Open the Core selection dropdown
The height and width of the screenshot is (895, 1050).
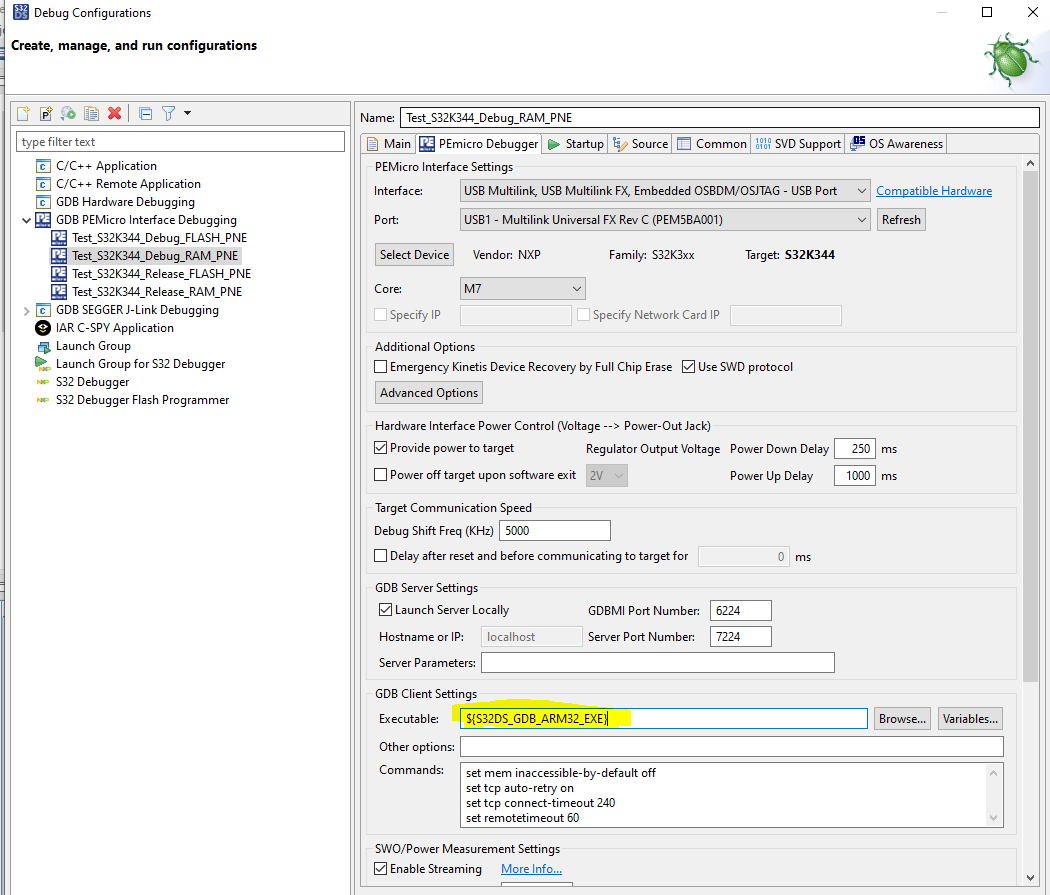(563, 288)
